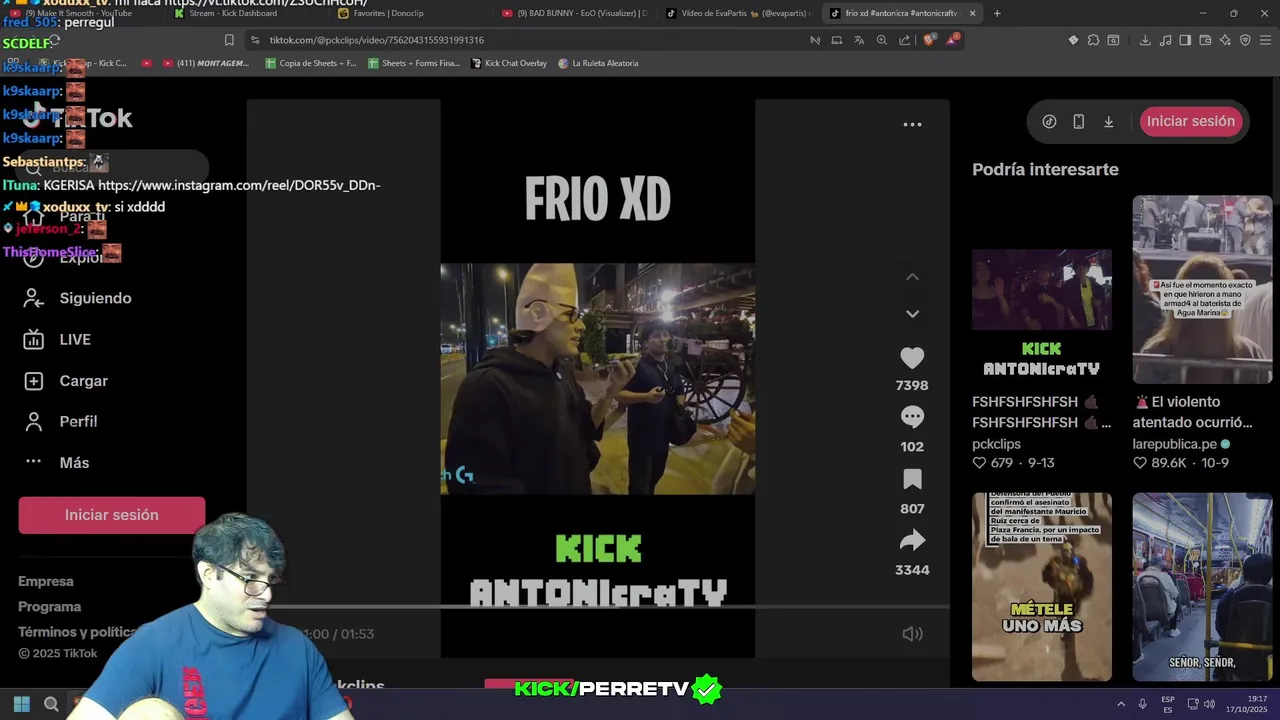The width and height of the screenshot is (1280, 720).
Task: Close the frio xd #antonicra tab
Action: click(972, 13)
